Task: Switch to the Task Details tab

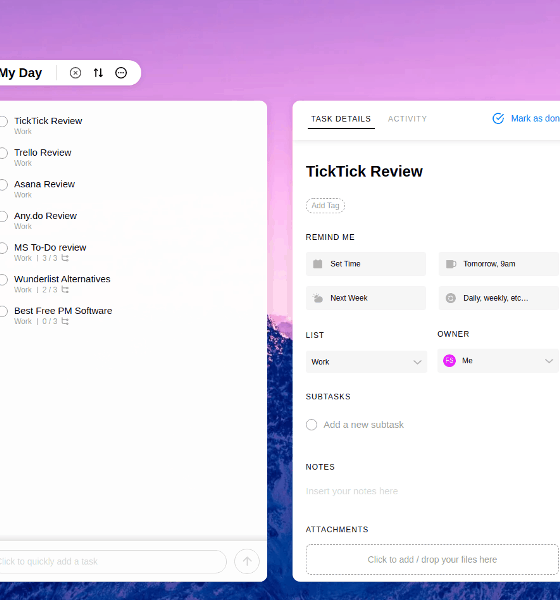Action: tap(341, 119)
